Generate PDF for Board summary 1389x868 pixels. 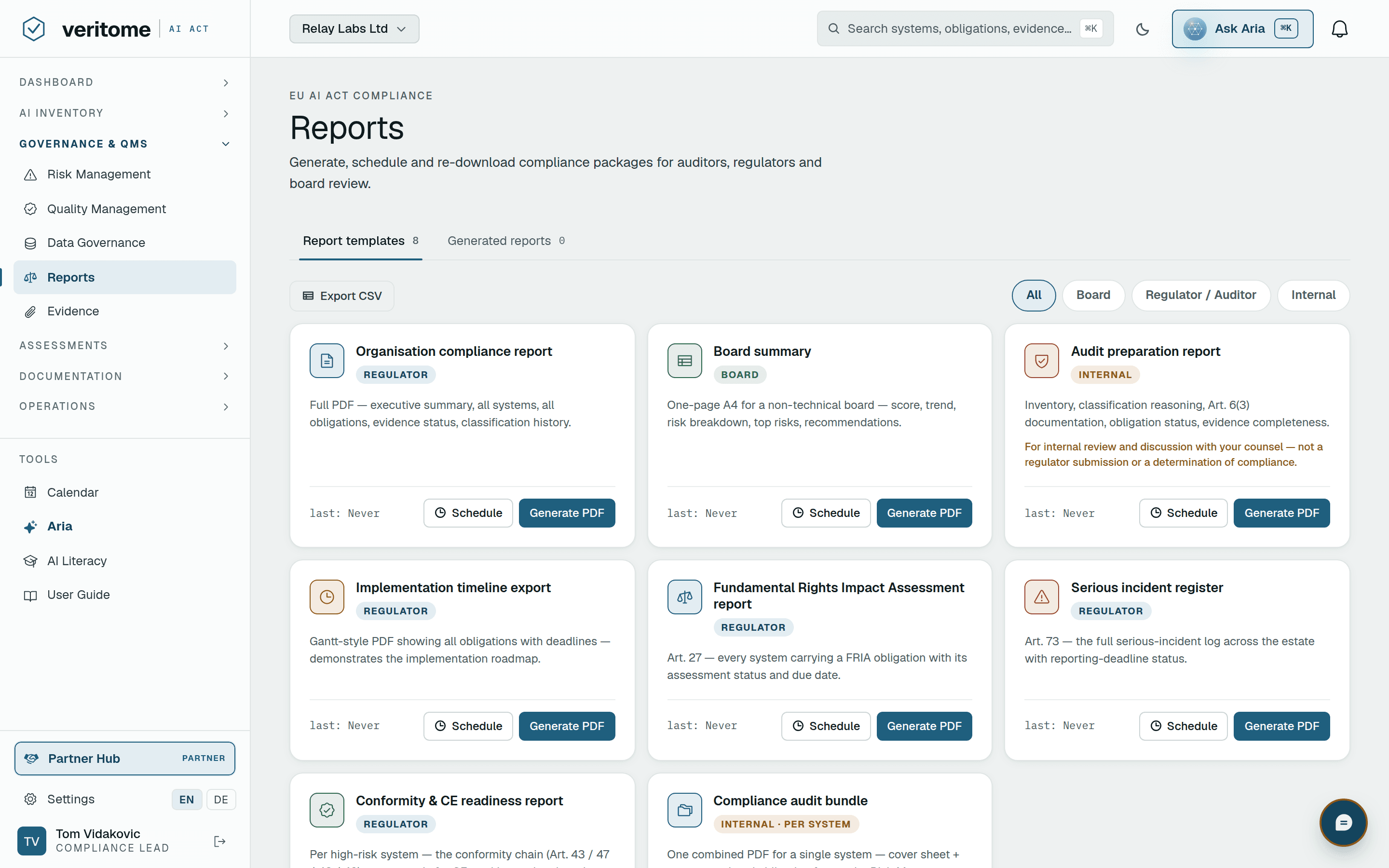click(x=924, y=513)
